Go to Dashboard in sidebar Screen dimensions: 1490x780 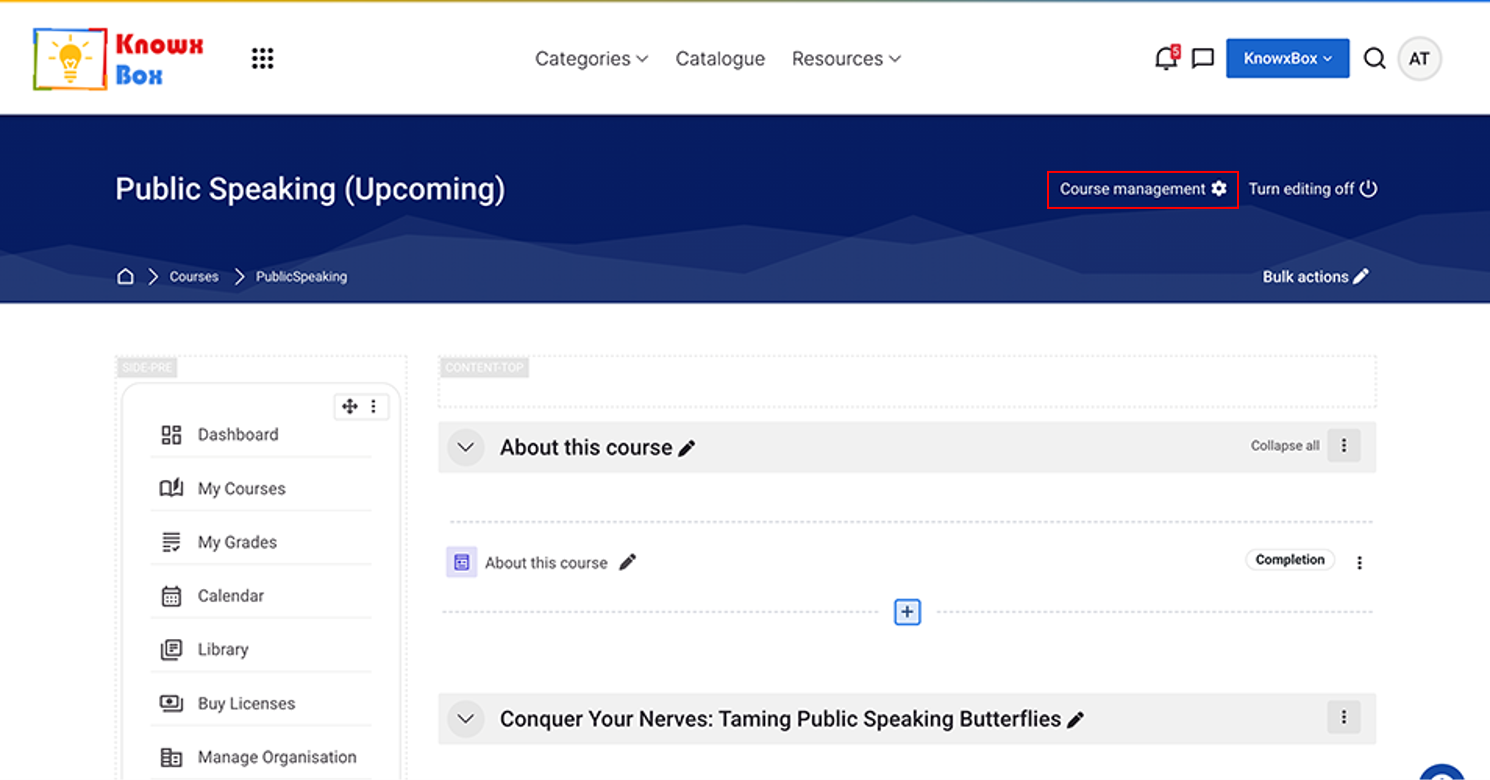238,435
